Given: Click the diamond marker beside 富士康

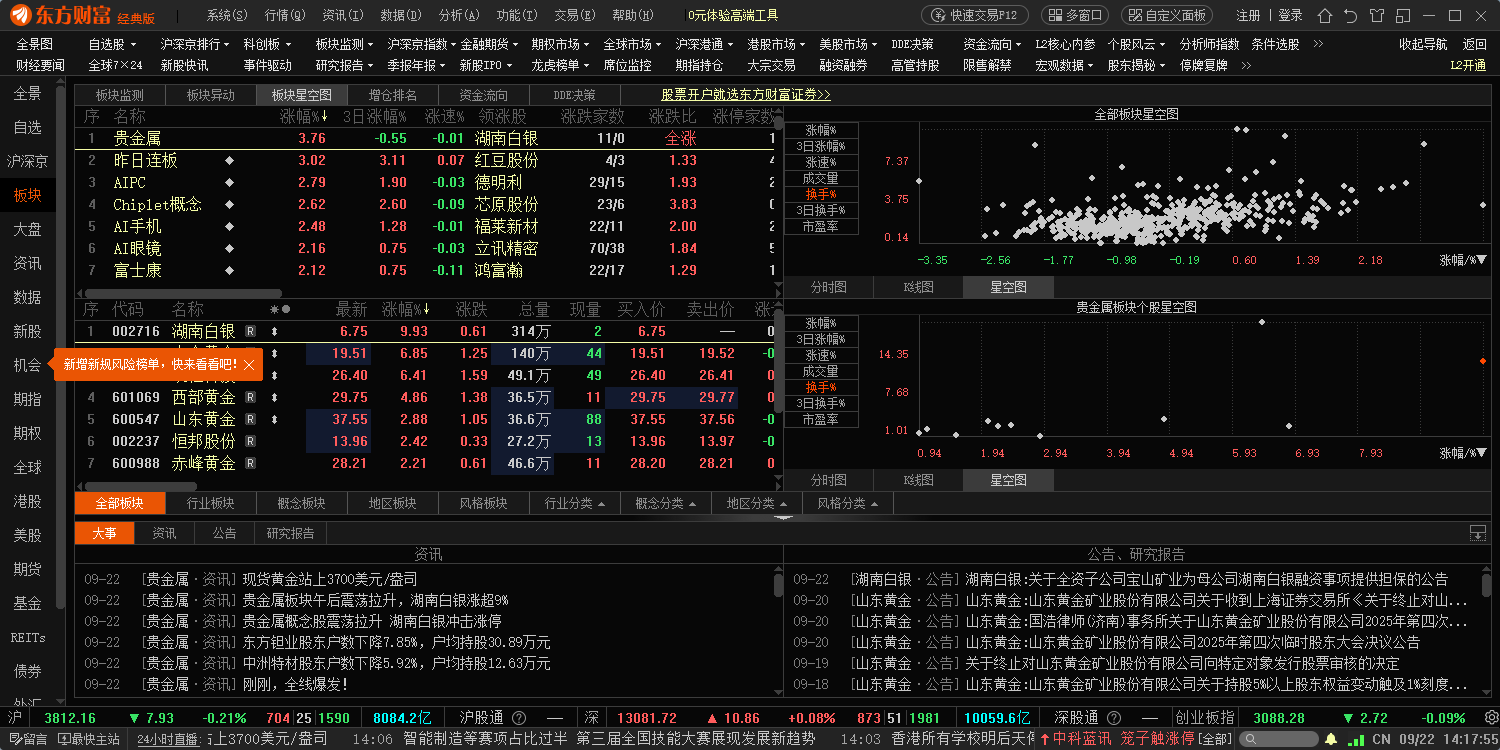Looking at the screenshot, I should [x=230, y=271].
